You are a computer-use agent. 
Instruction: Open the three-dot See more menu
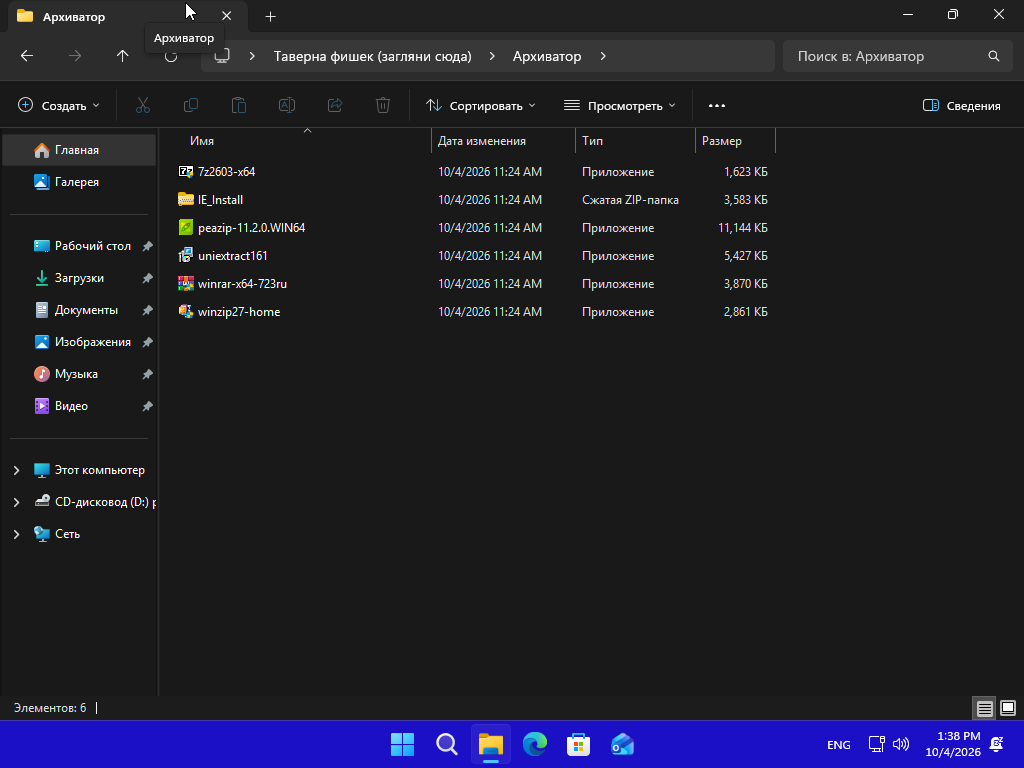pyautogui.click(x=716, y=105)
